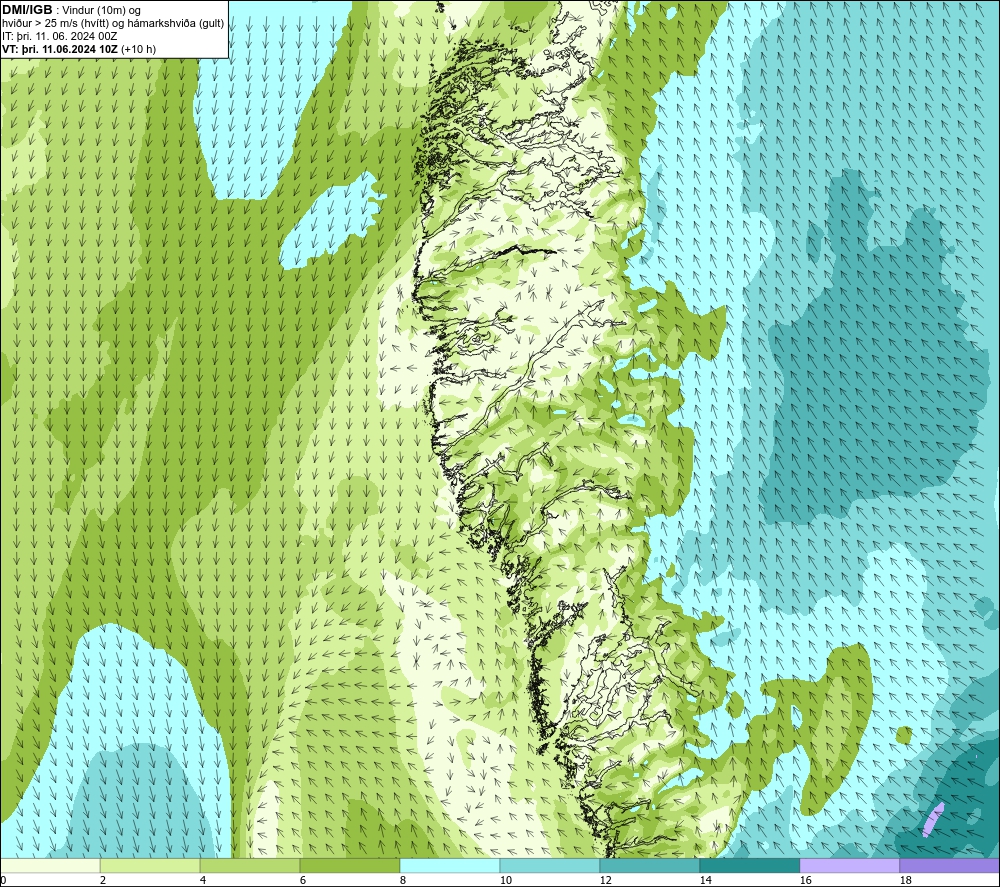The image size is (1000, 887).
Task: Click the aqua 10–12 m/s legend swatch
Action: [x=550, y=865]
